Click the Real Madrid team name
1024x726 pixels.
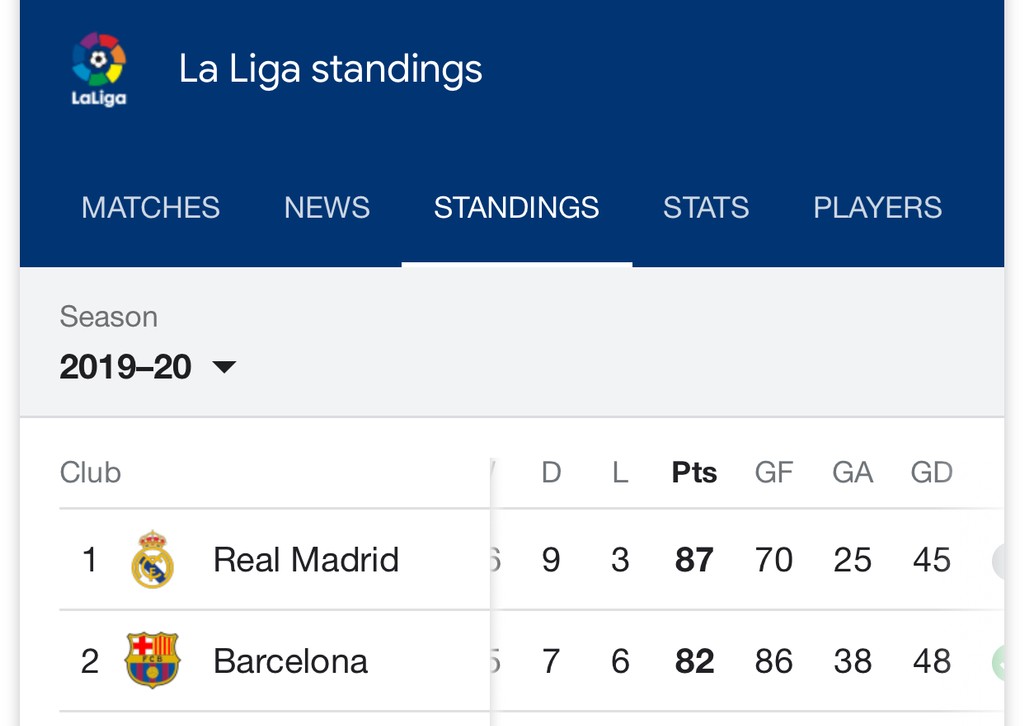(x=306, y=560)
